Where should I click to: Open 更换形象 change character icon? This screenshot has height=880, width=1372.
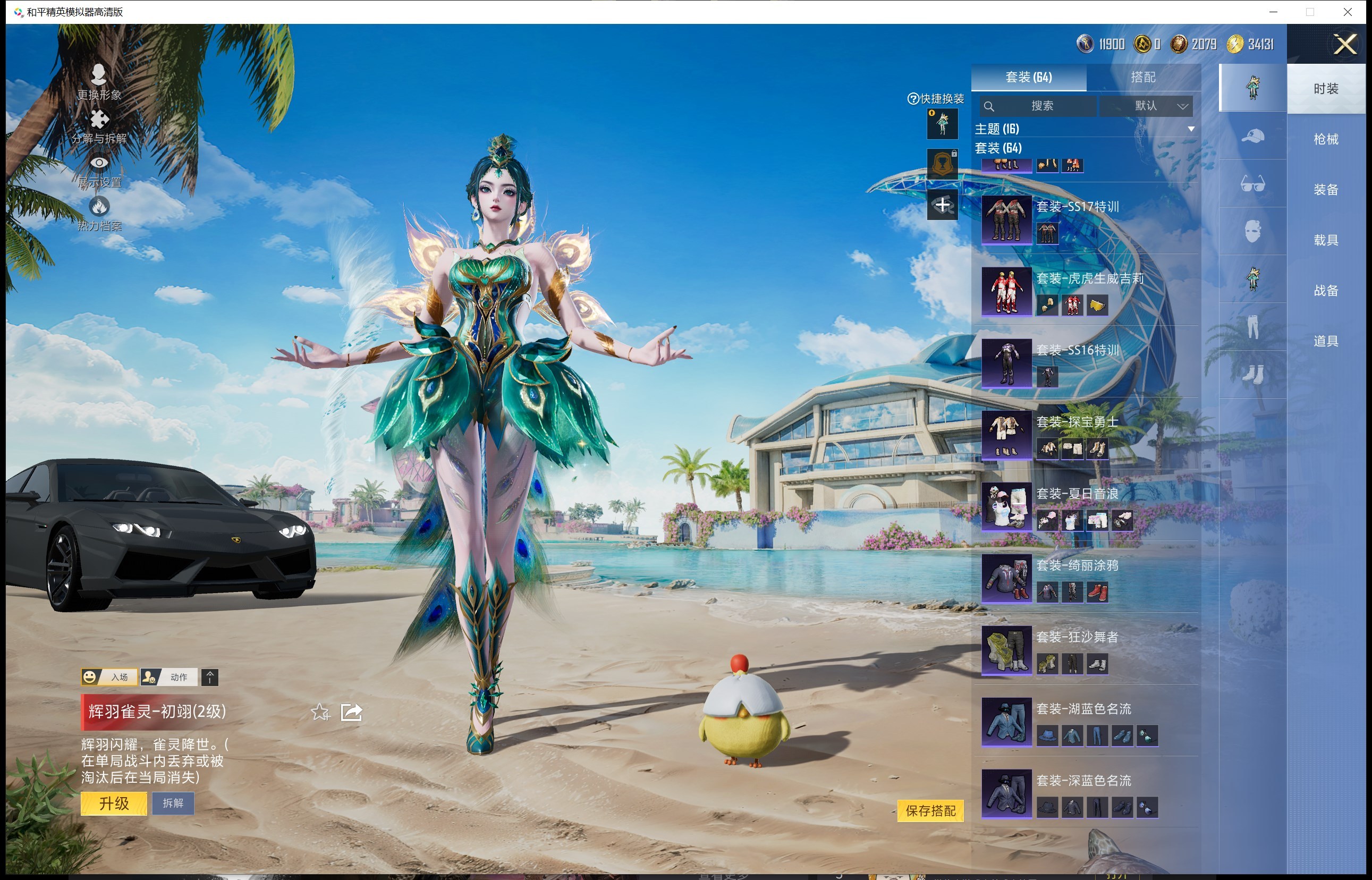pos(99,74)
